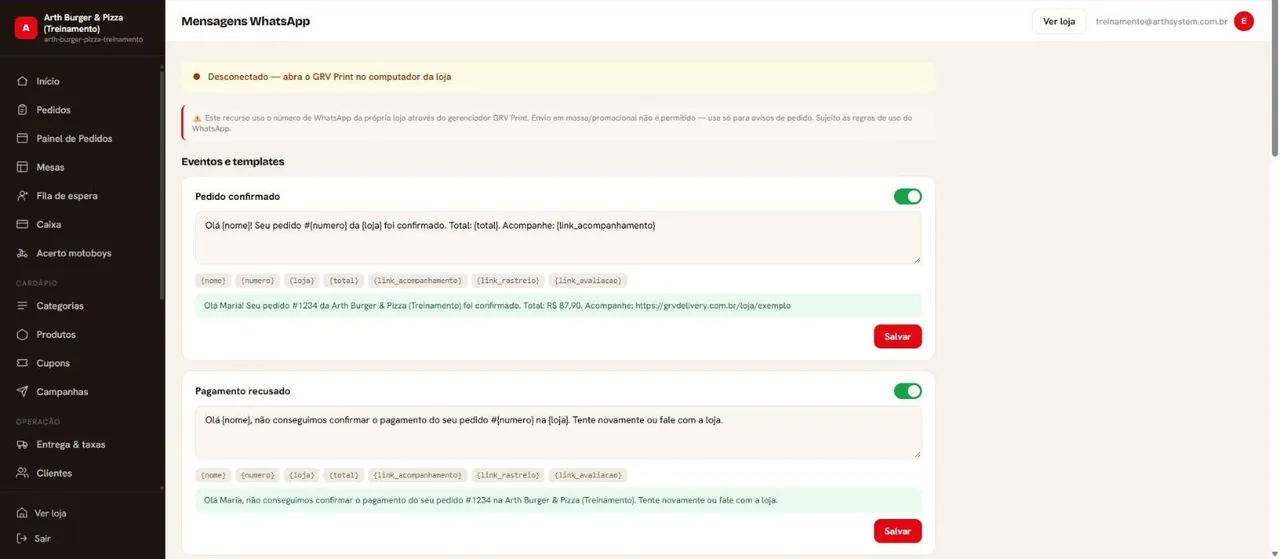Insert {loja} tag in Pedido confirmado

pos(301,281)
